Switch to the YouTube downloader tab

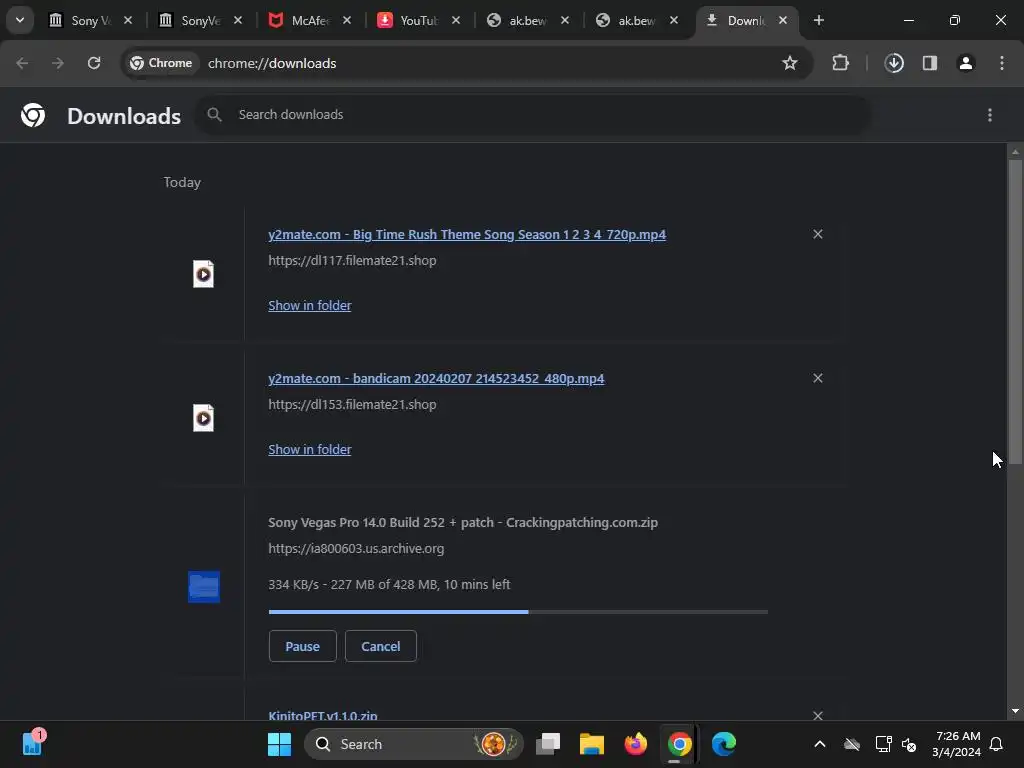[410, 20]
